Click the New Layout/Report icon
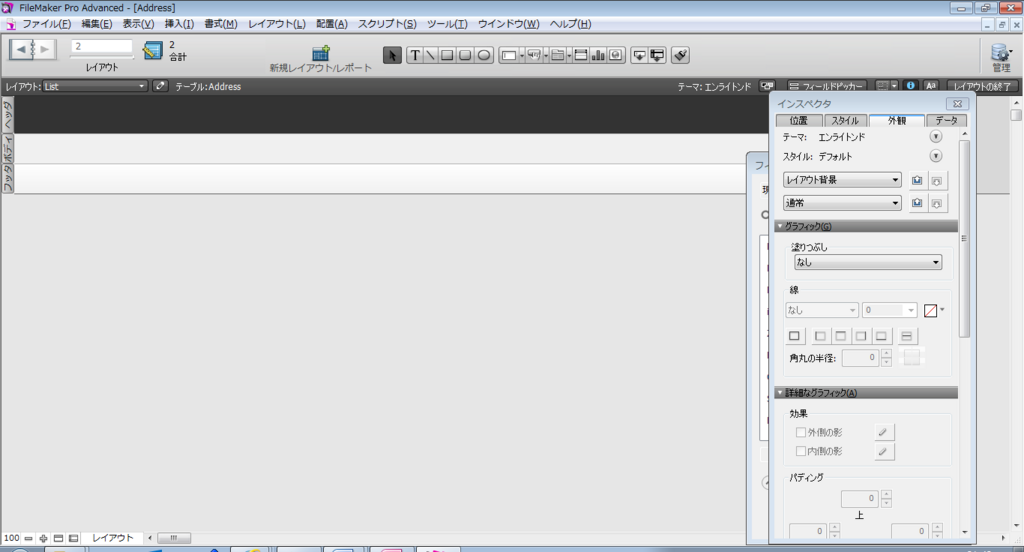 (x=321, y=53)
